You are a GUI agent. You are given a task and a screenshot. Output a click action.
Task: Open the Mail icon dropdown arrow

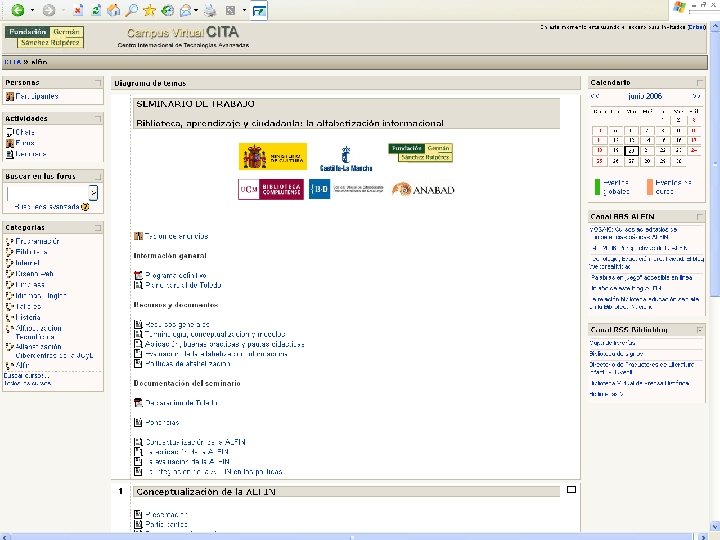point(196,10)
